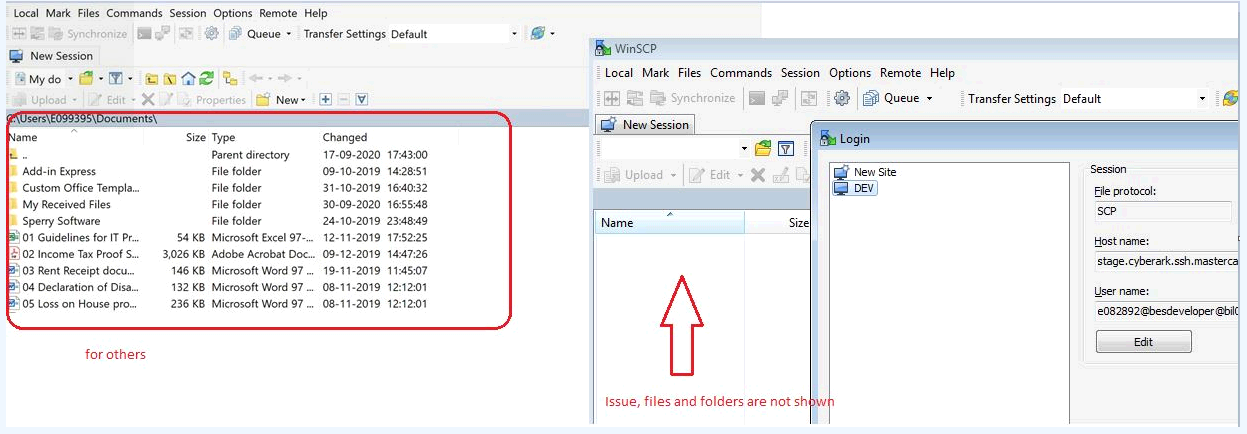
Task: Click the Host name input field
Action: (x=1164, y=262)
